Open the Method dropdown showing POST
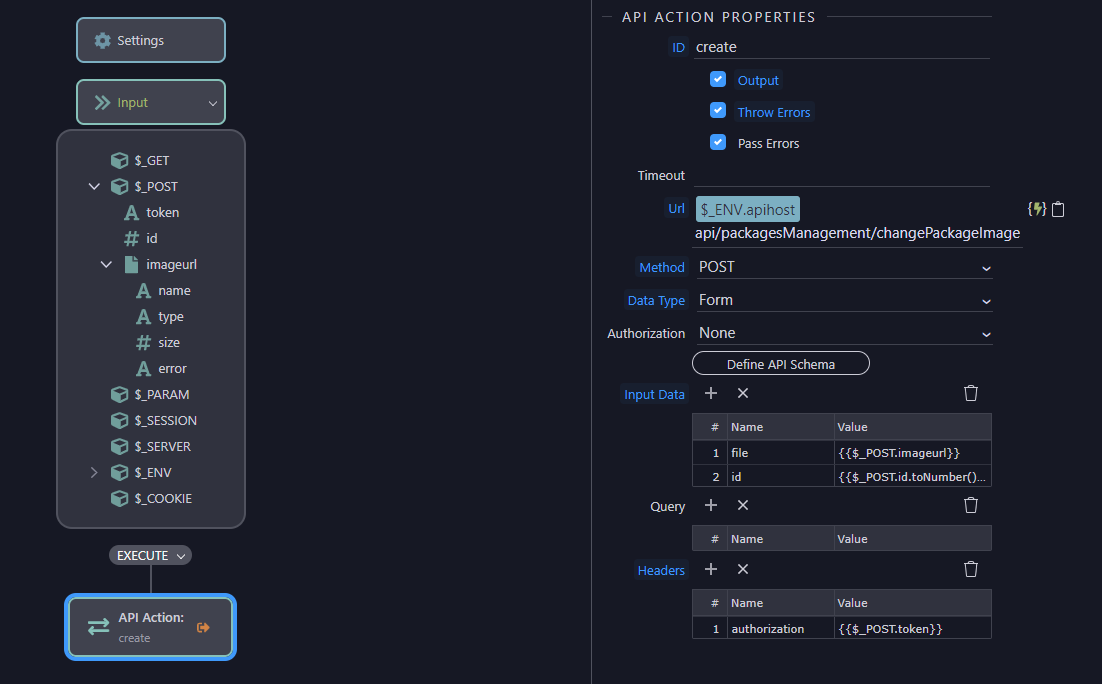This screenshot has width=1102, height=684. pos(843,267)
